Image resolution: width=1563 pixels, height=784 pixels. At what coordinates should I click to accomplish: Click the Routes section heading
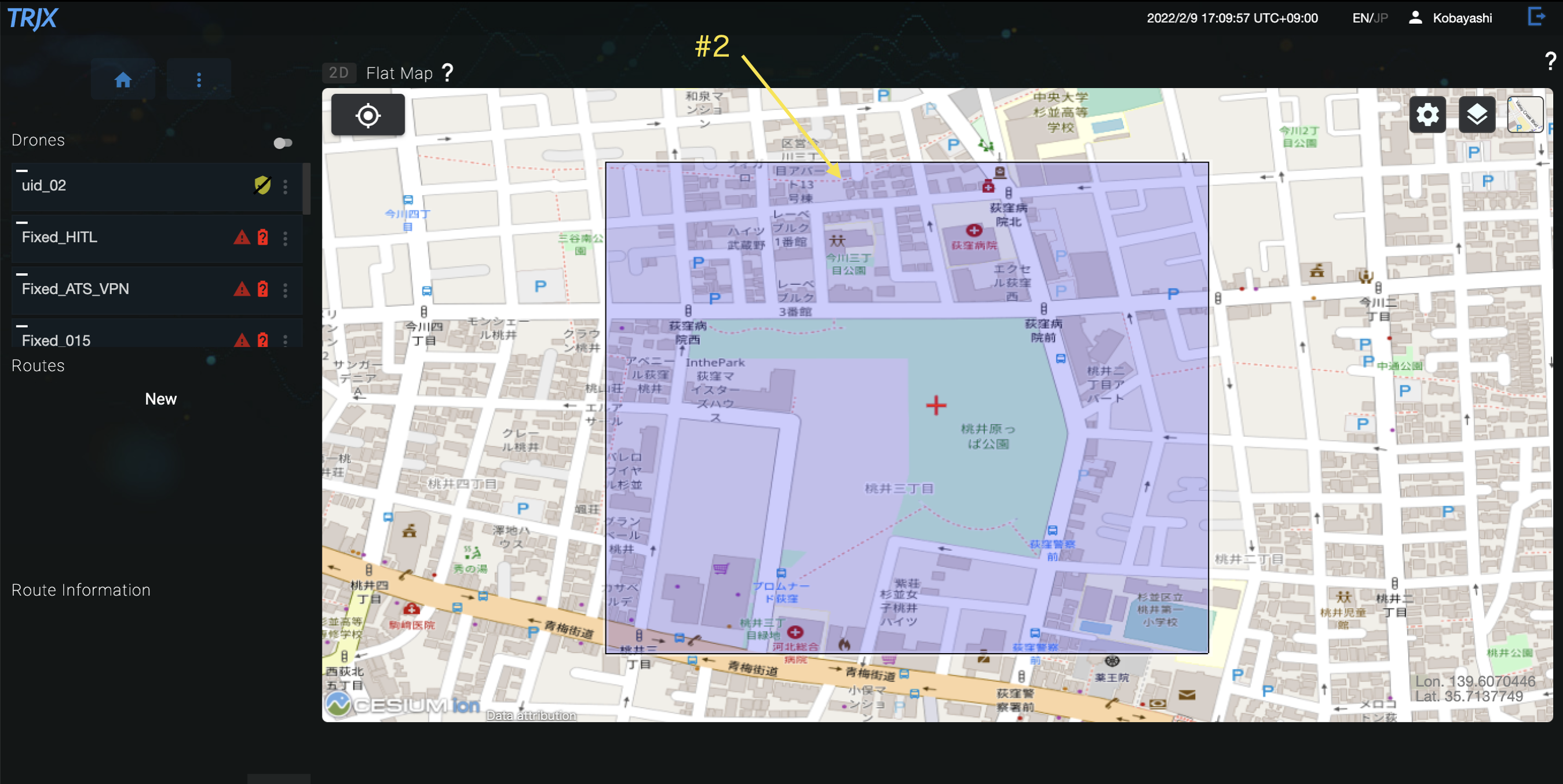click(38, 365)
